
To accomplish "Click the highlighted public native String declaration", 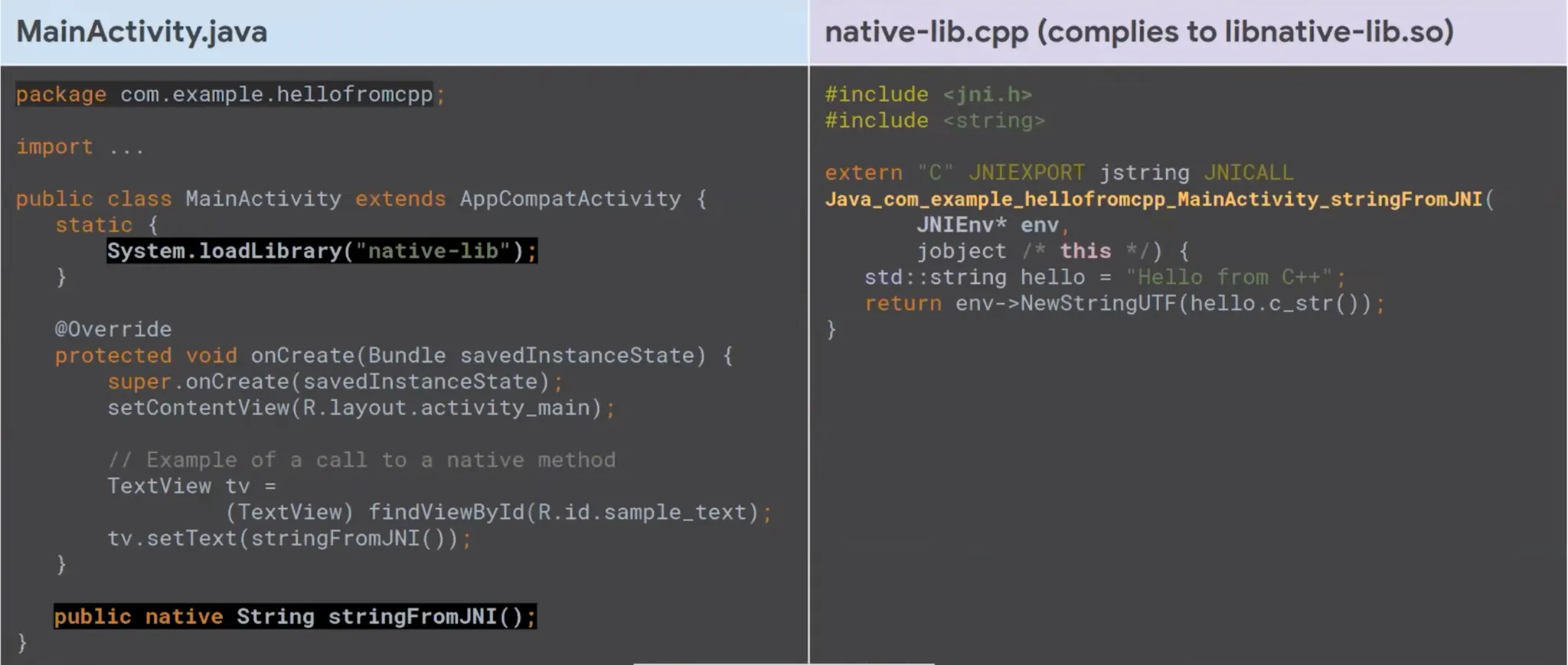I will tap(295, 617).
